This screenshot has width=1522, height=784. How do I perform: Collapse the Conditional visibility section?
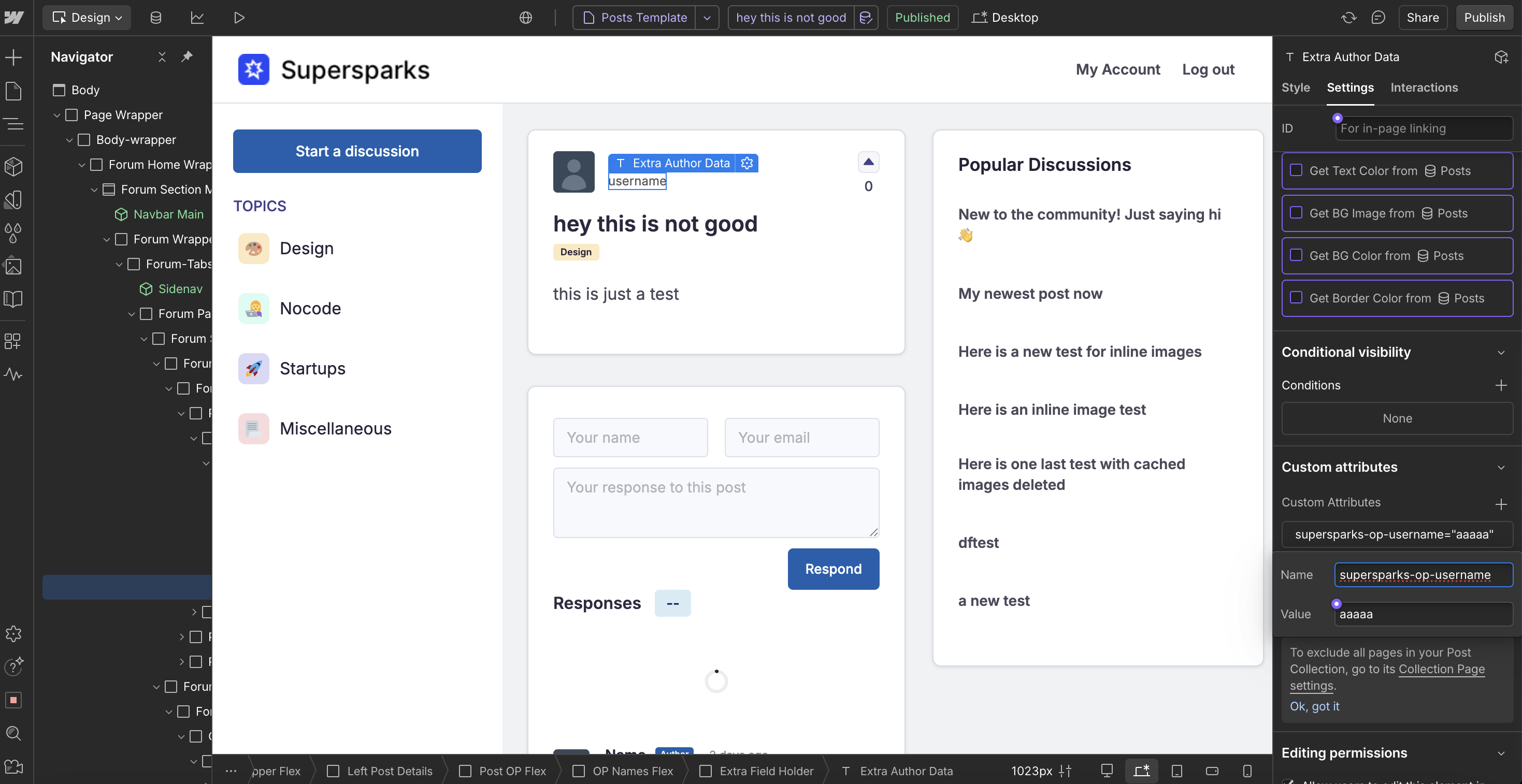[1501, 353]
